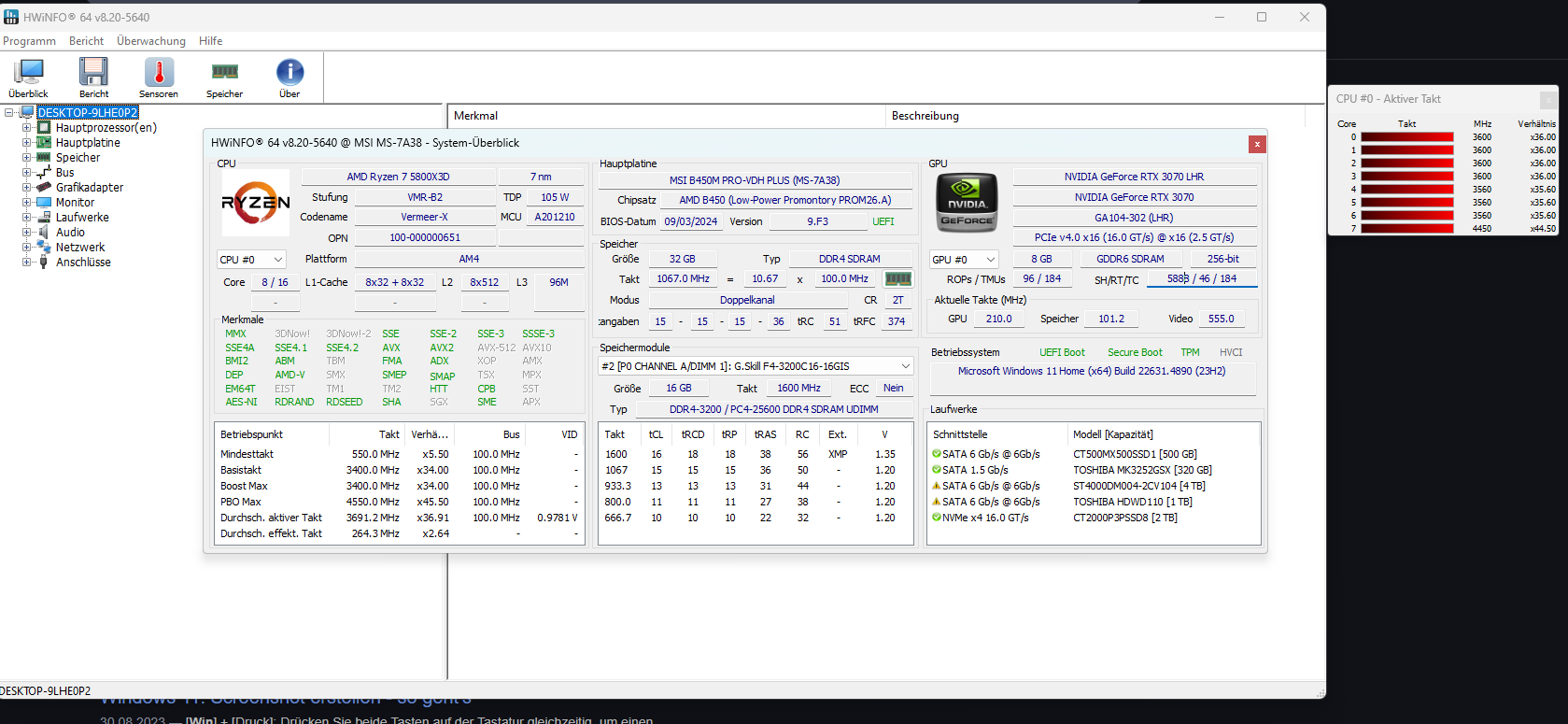
Task: Click the Hauptplatine tree icon
Action: [43, 143]
